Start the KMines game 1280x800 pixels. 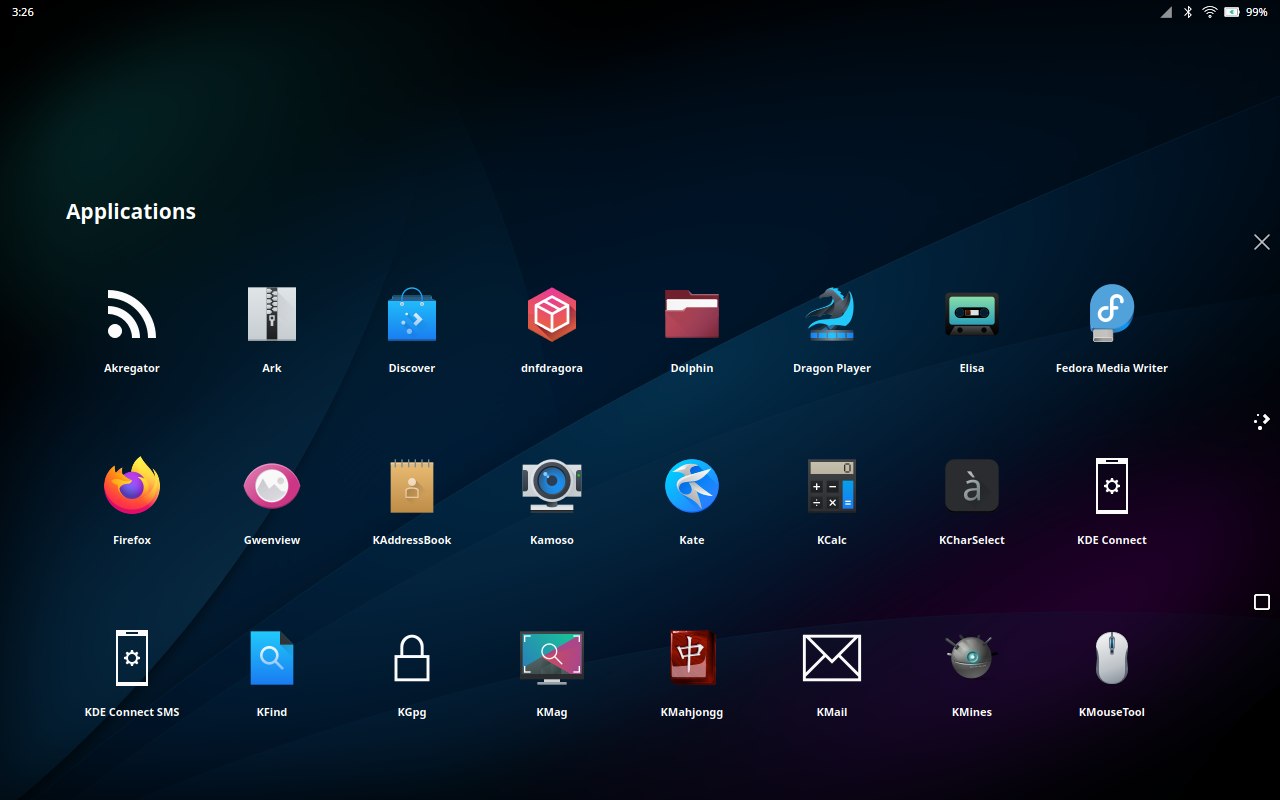point(972,658)
